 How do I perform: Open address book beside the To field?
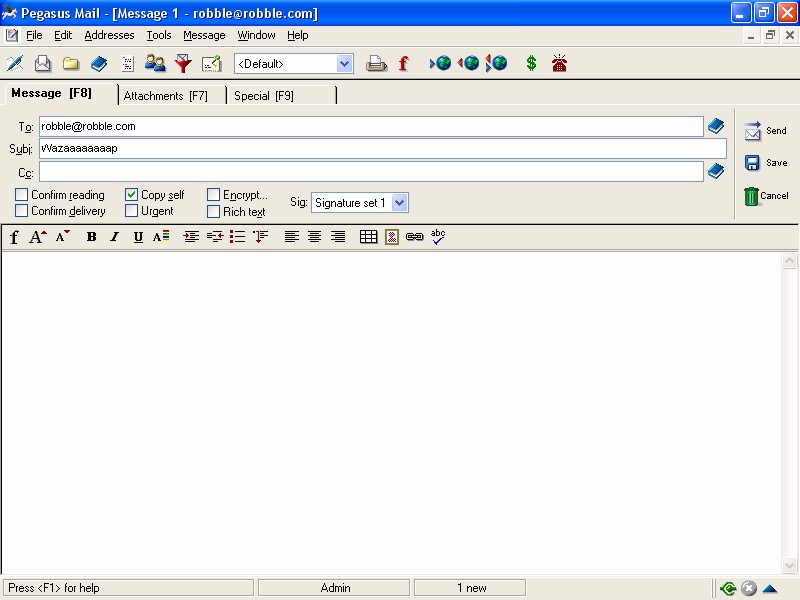[x=716, y=126]
